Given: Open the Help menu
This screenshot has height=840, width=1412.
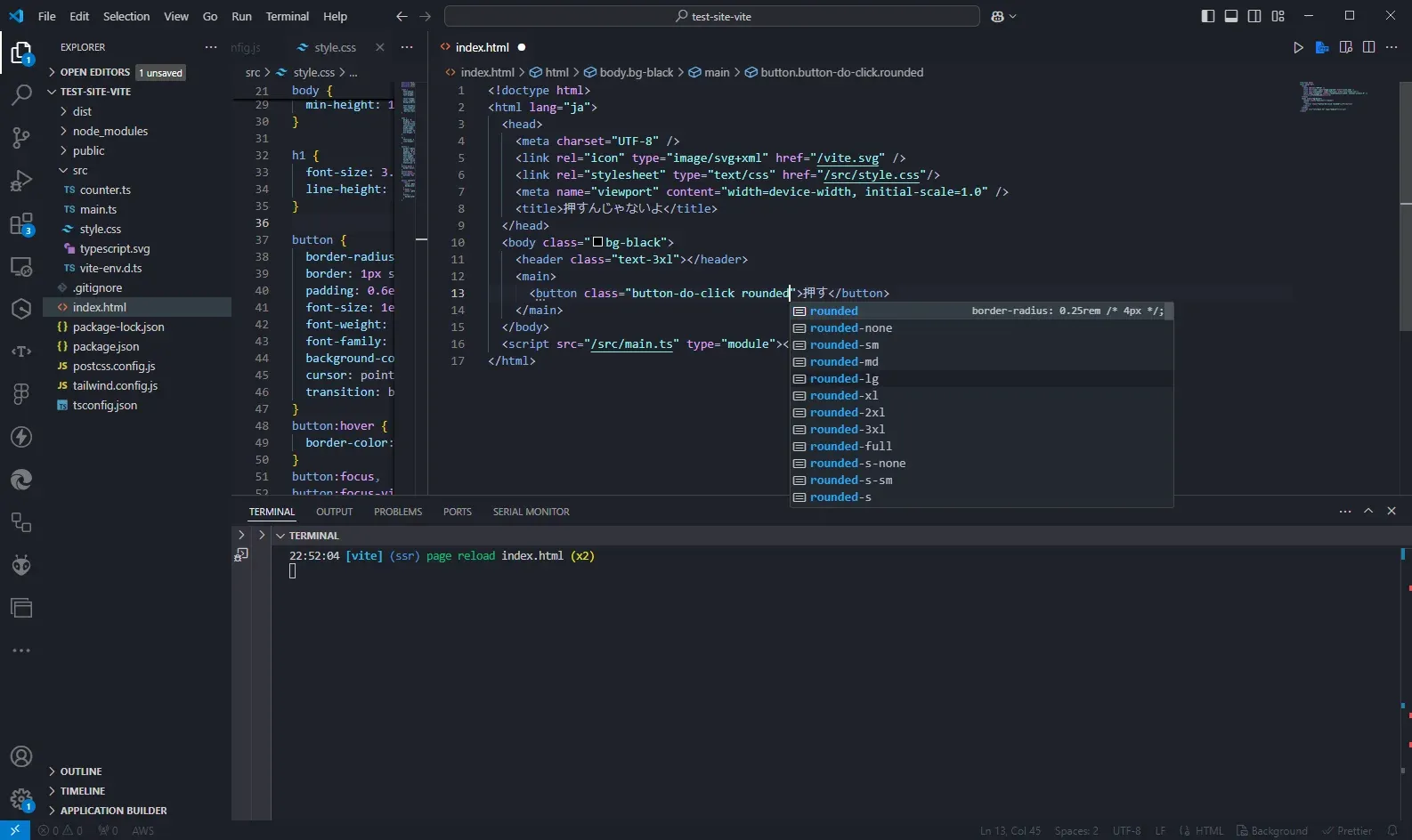Looking at the screenshot, I should pos(335,16).
